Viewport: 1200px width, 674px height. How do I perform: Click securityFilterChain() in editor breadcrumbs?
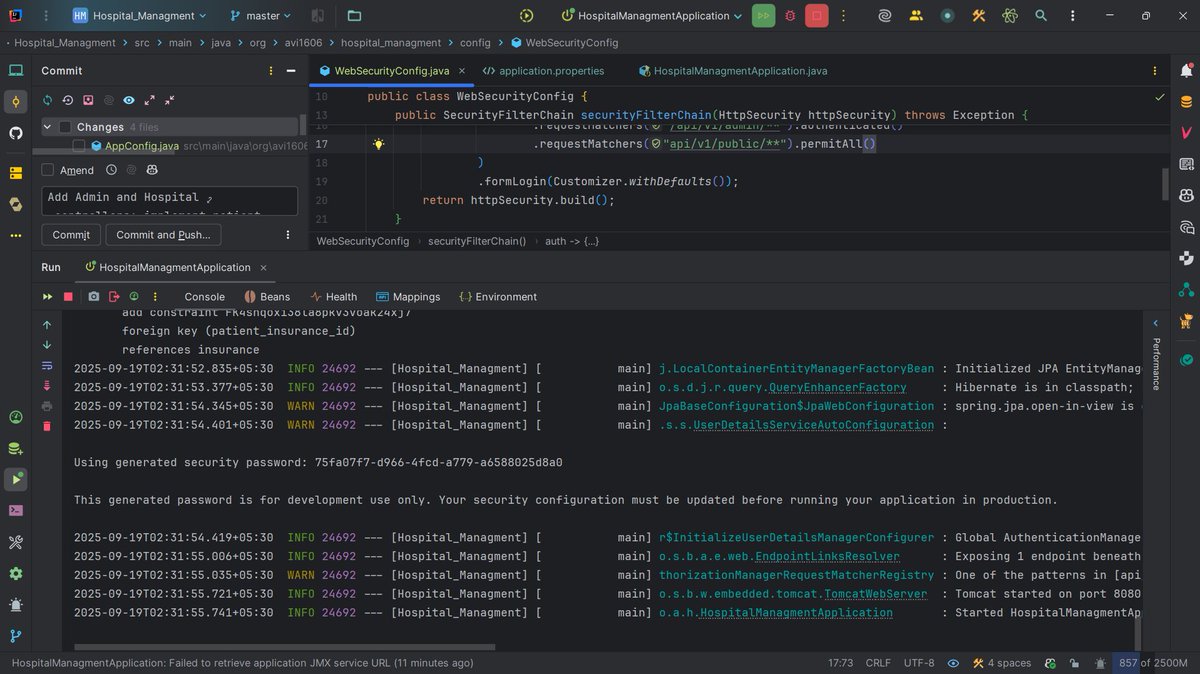pyautogui.click(x=476, y=241)
